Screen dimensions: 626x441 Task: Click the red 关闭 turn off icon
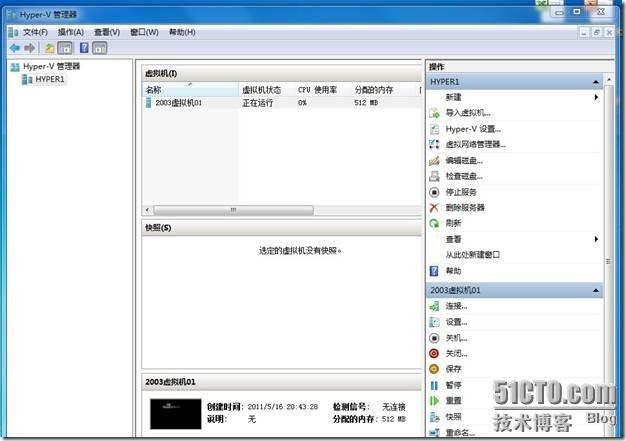coord(434,354)
